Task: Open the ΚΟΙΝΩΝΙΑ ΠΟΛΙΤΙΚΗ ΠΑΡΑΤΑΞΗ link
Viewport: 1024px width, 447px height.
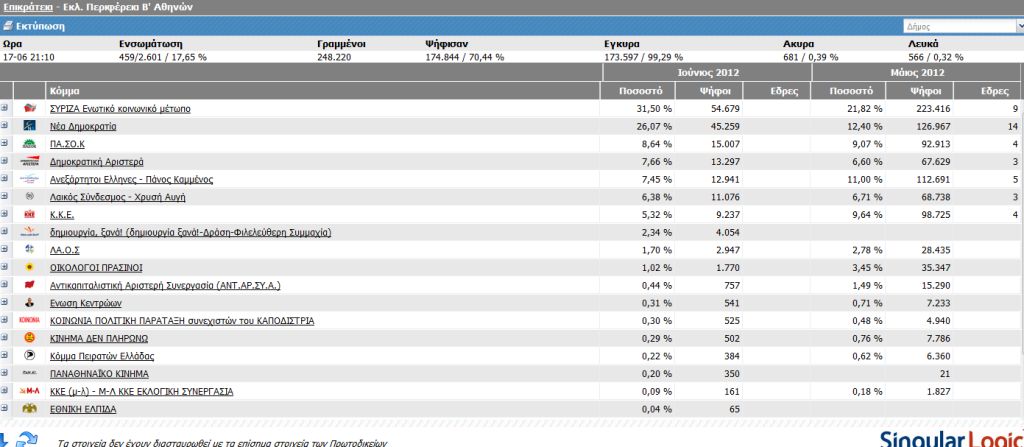Action: pos(182,320)
